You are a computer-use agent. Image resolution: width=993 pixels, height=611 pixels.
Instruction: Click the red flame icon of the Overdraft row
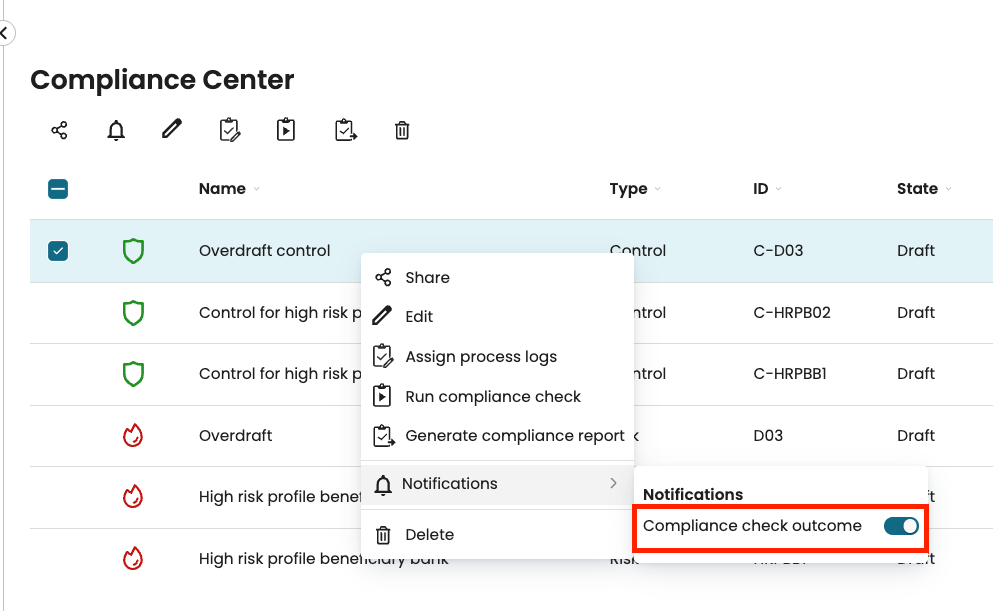133,436
